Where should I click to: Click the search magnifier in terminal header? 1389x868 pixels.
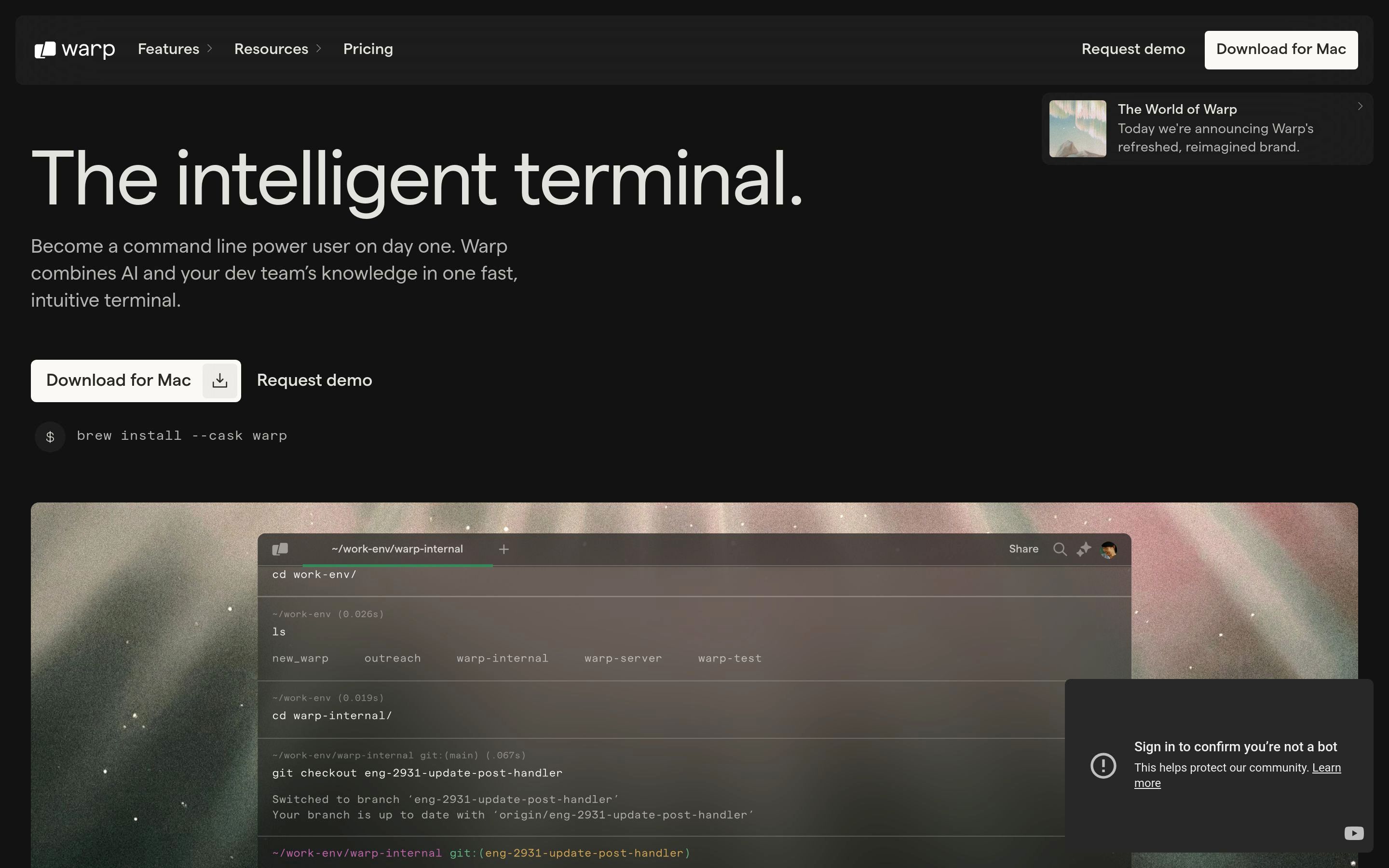coord(1060,549)
